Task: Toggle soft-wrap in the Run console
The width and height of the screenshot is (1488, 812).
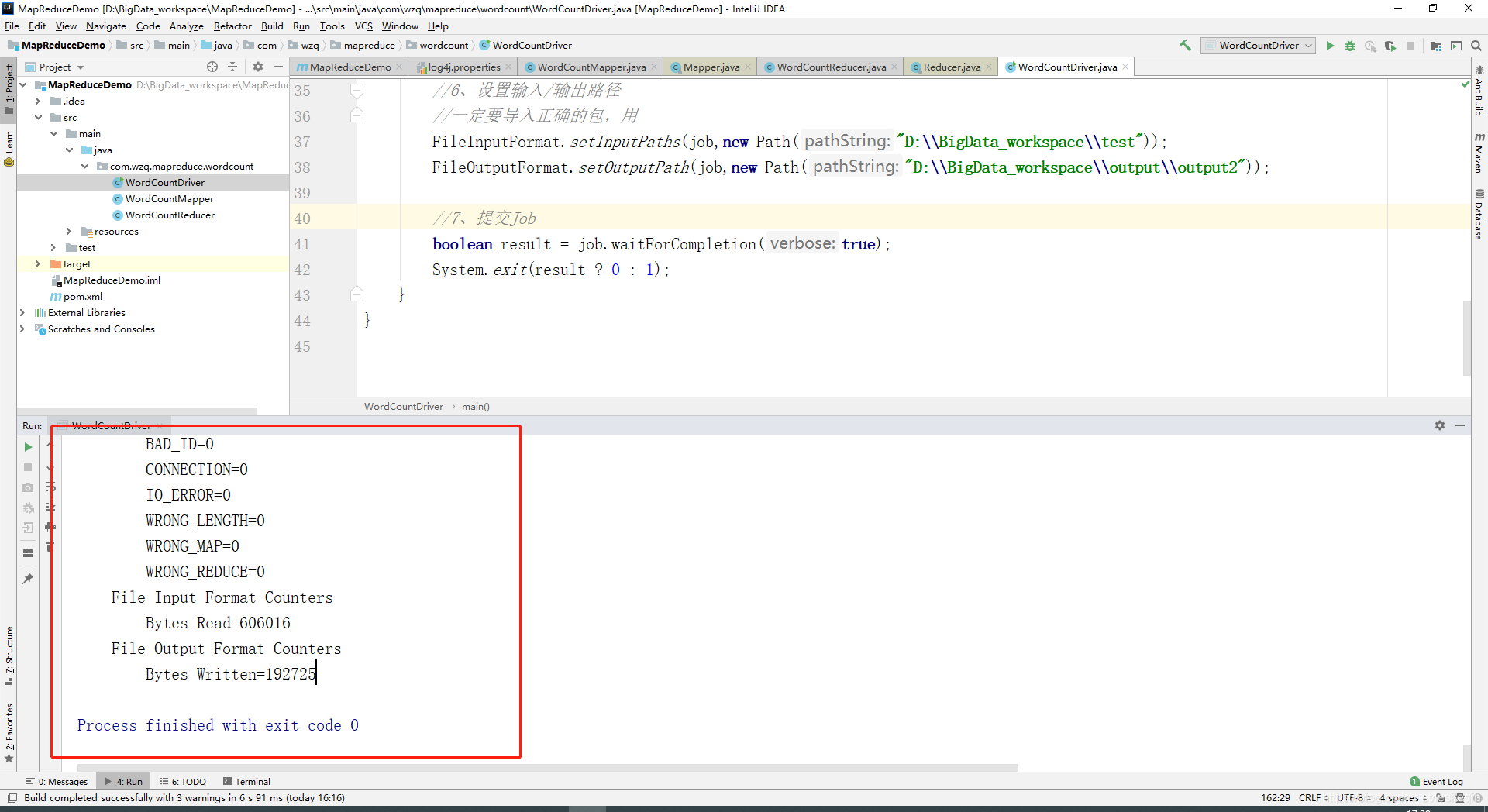Action: (x=50, y=487)
